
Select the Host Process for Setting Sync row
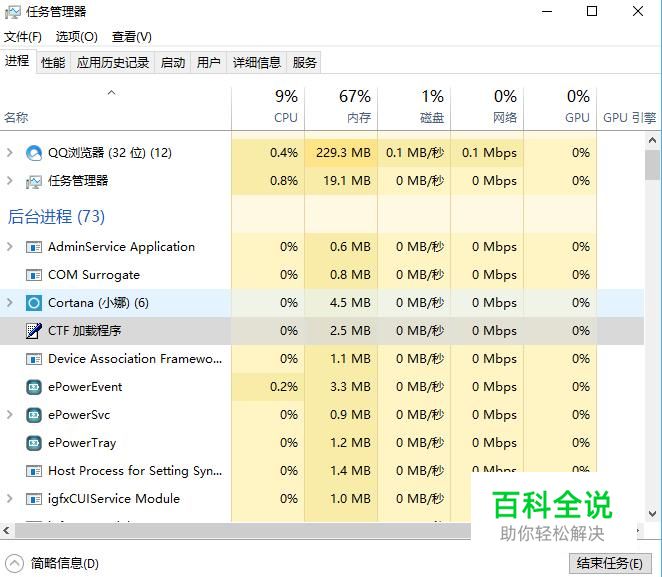(x=322, y=471)
